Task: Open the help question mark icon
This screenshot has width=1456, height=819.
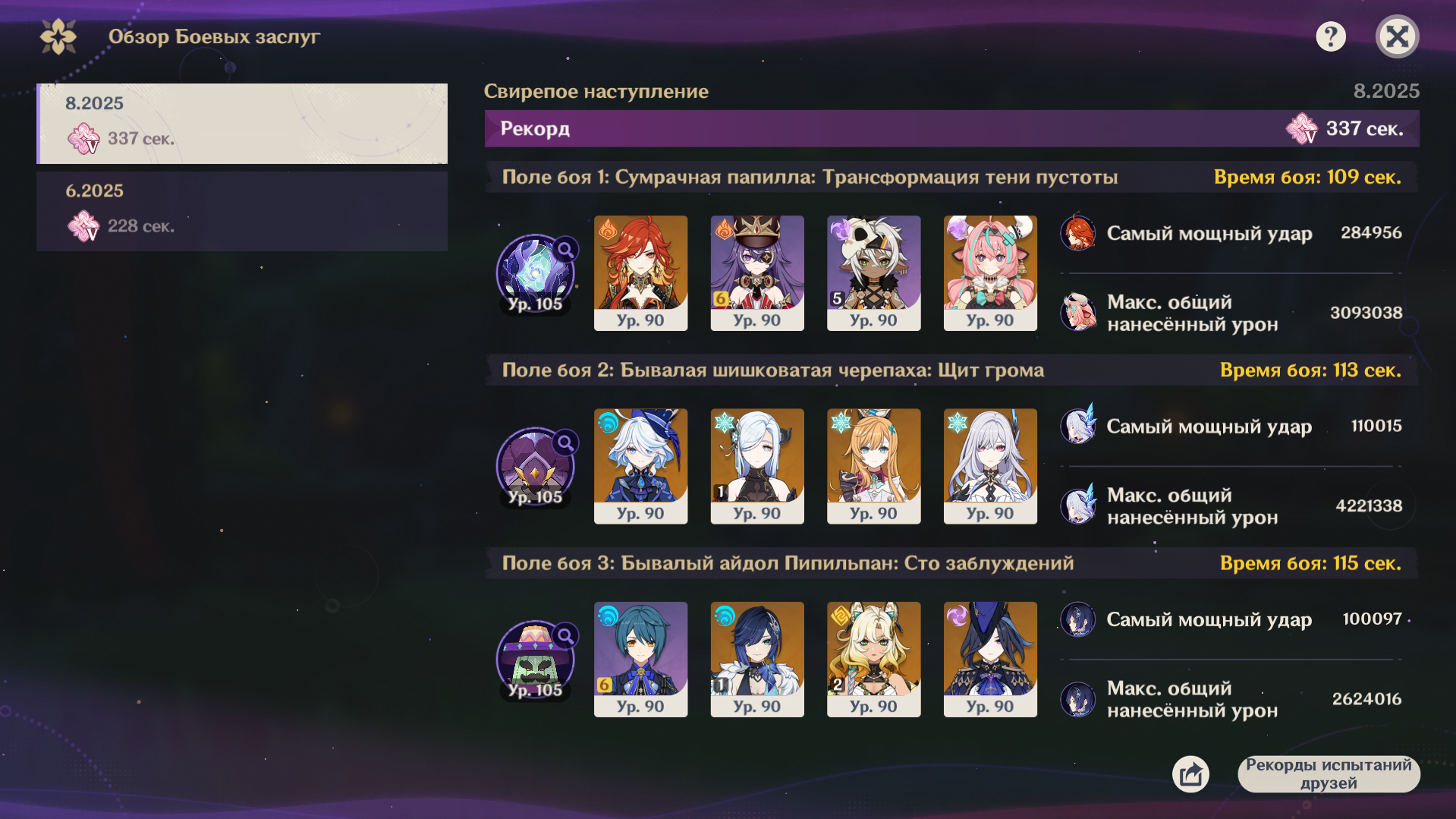Action: (x=1330, y=36)
